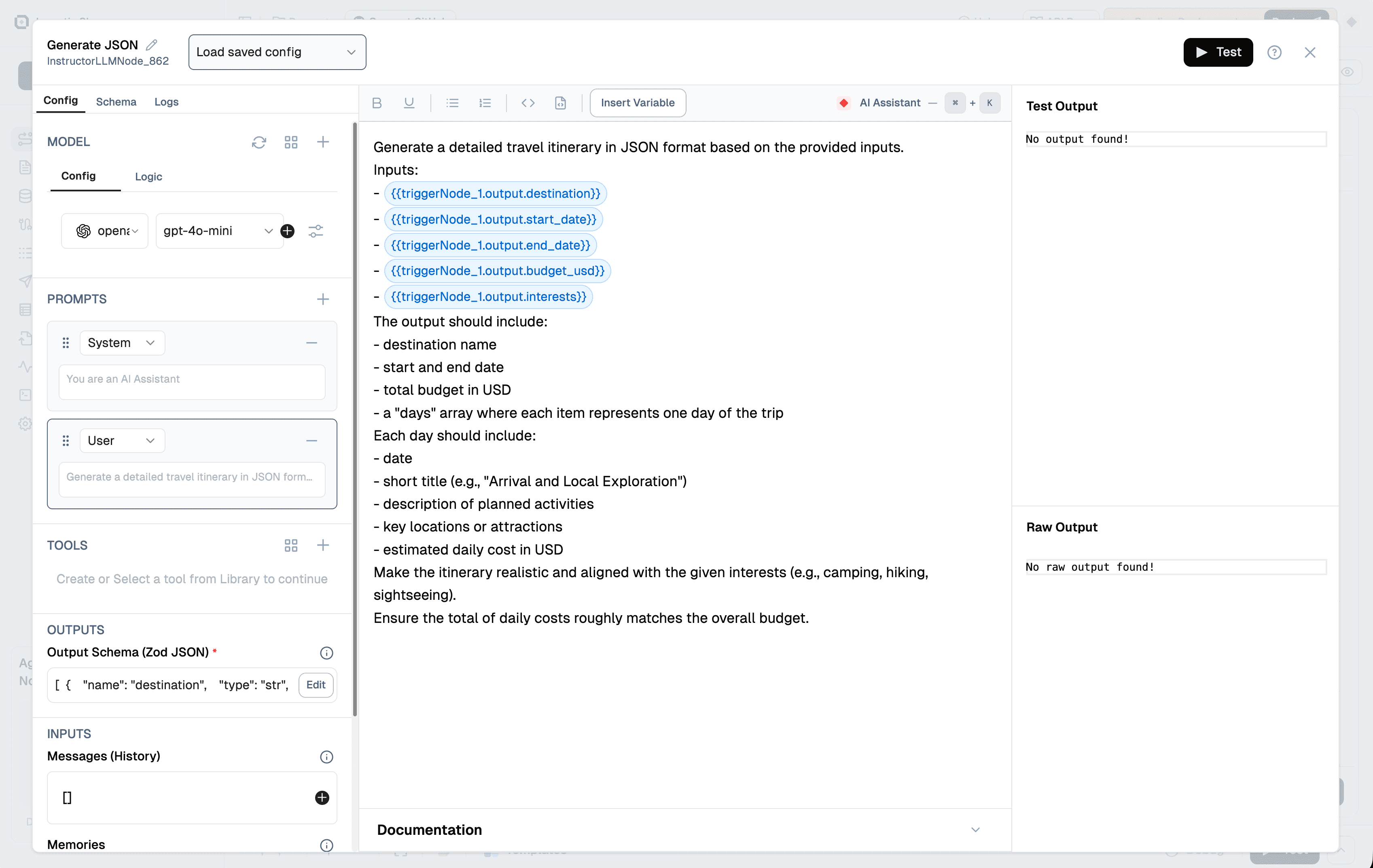Viewport: 1373px width, 868px height.
Task: Click the Test button
Action: point(1218,52)
